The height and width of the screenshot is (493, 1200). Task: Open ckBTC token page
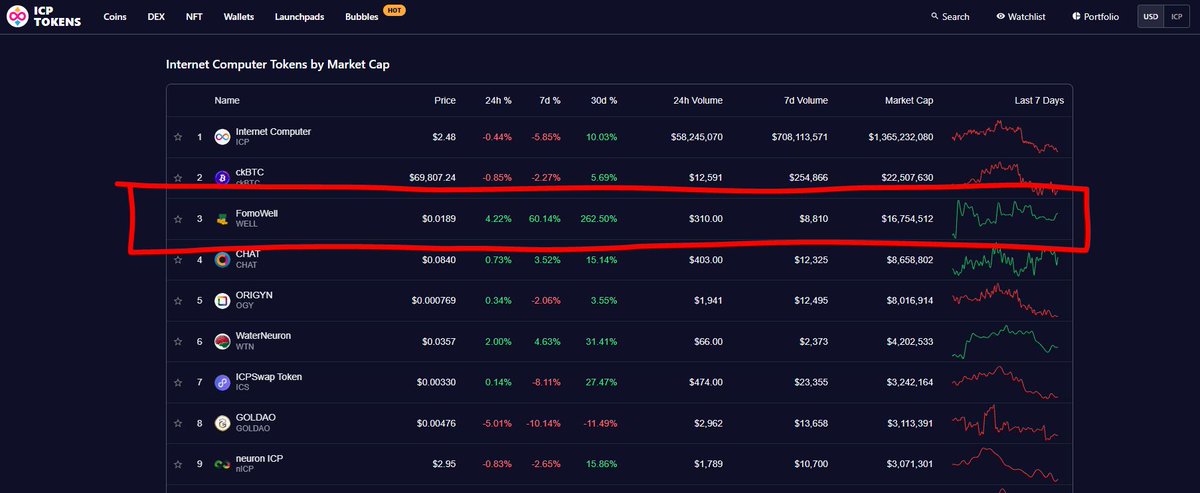(x=249, y=173)
